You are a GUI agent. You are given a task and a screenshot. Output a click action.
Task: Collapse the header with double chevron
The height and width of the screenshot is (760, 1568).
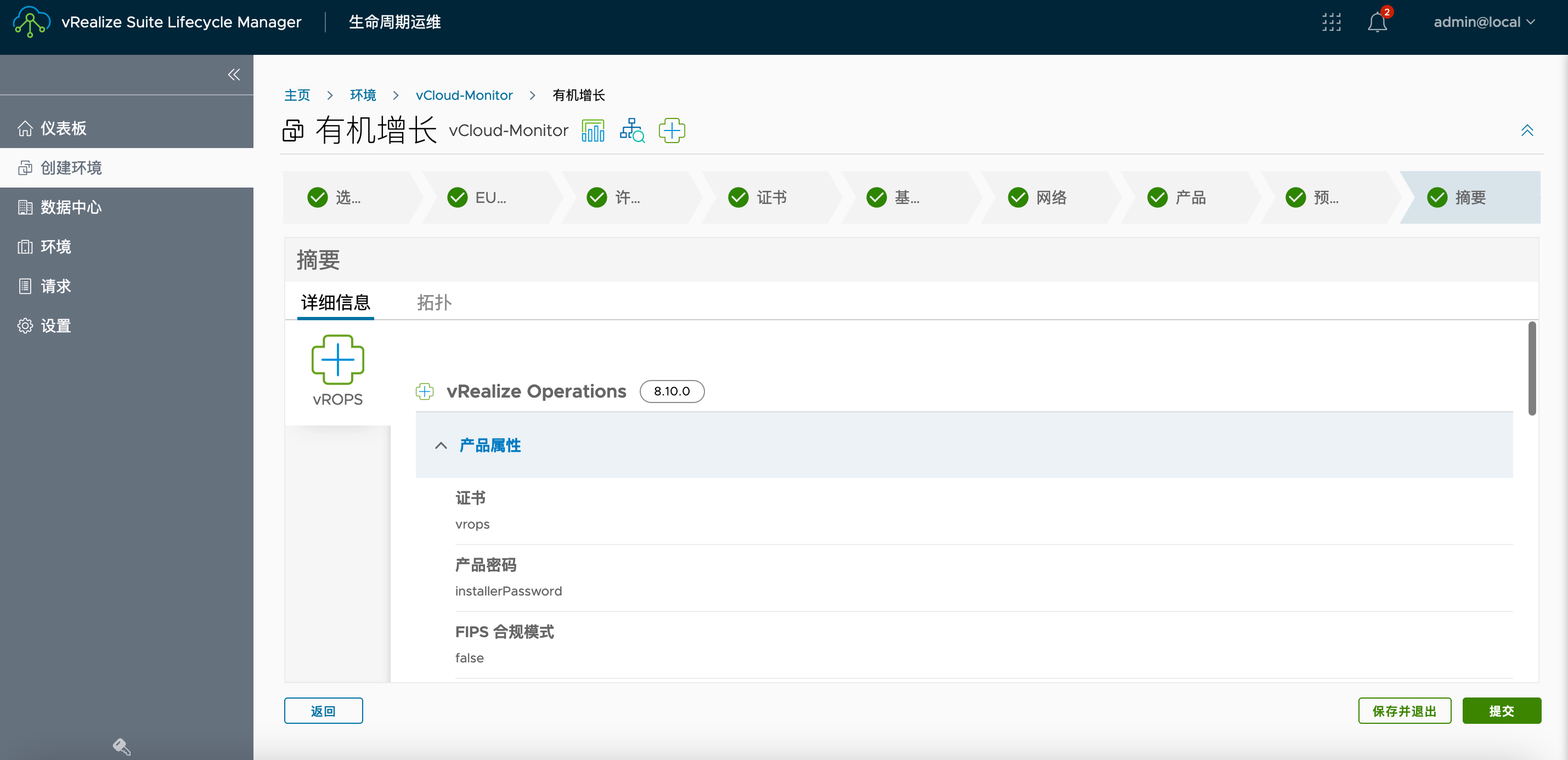point(1527,130)
